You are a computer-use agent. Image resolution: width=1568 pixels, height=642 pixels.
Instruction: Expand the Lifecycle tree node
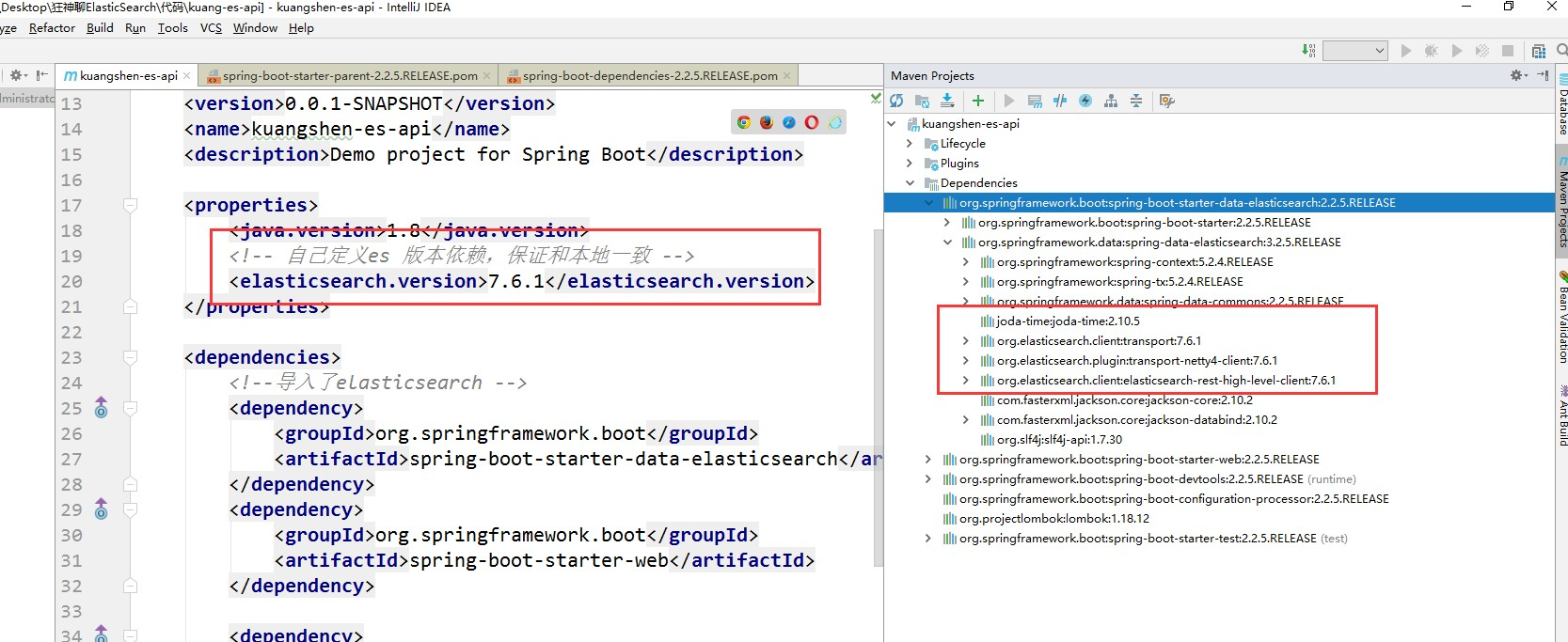910,144
